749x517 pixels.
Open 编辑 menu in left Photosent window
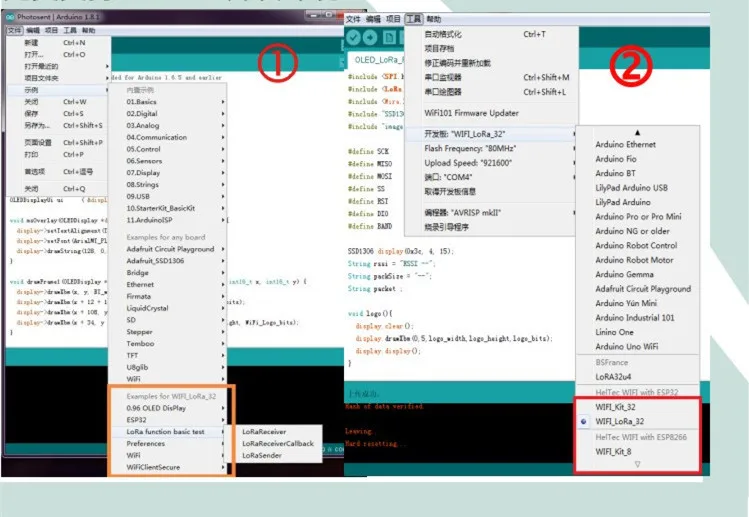(x=33, y=30)
